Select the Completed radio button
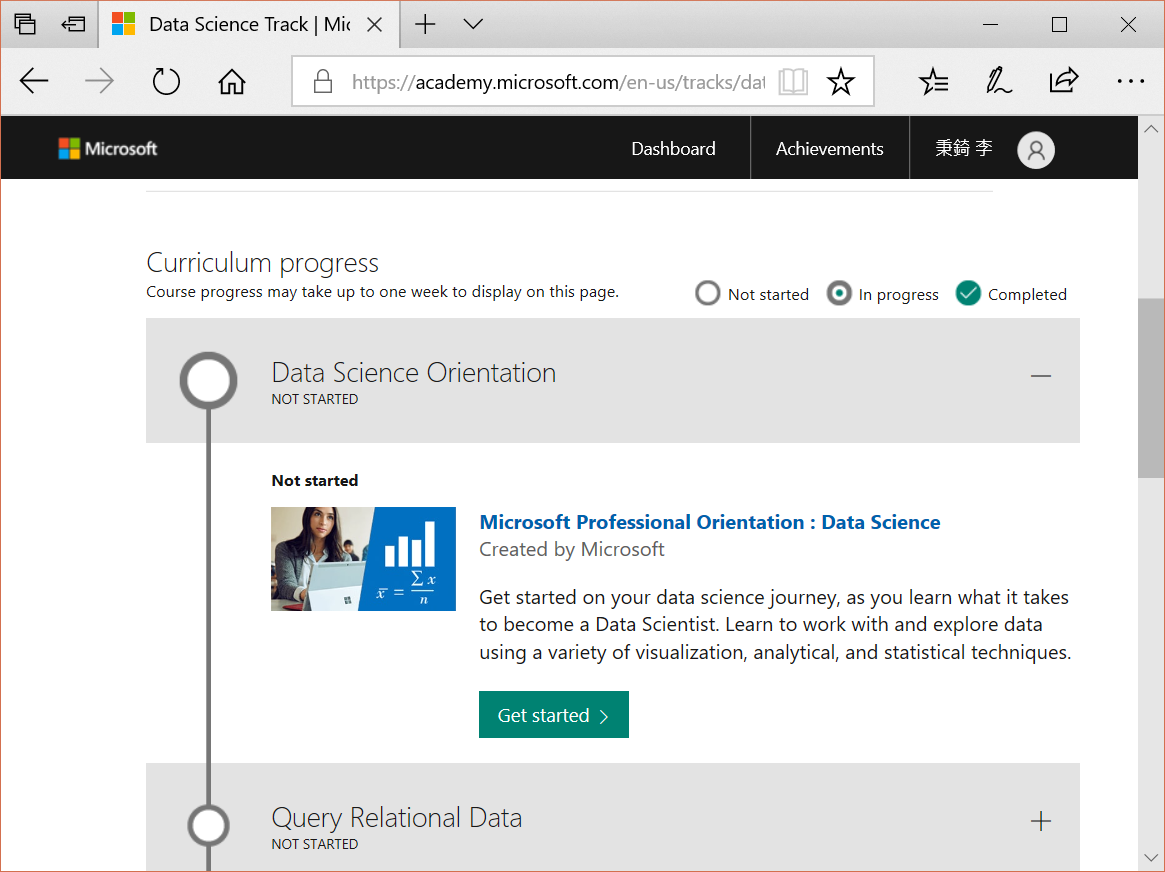This screenshot has height=872, width=1165. [x=967, y=293]
